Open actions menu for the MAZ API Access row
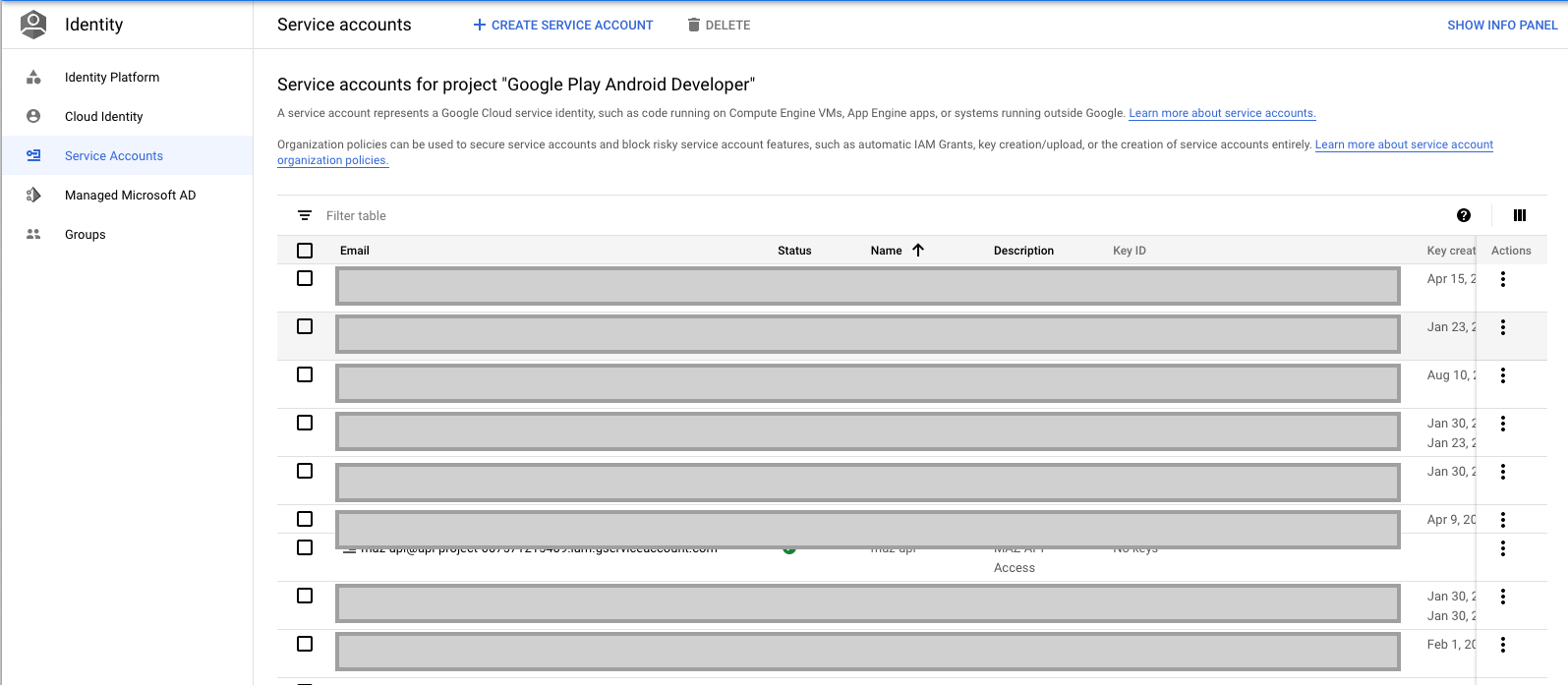The width and height of the screenshot is (1568, 685). (1503, 548)
